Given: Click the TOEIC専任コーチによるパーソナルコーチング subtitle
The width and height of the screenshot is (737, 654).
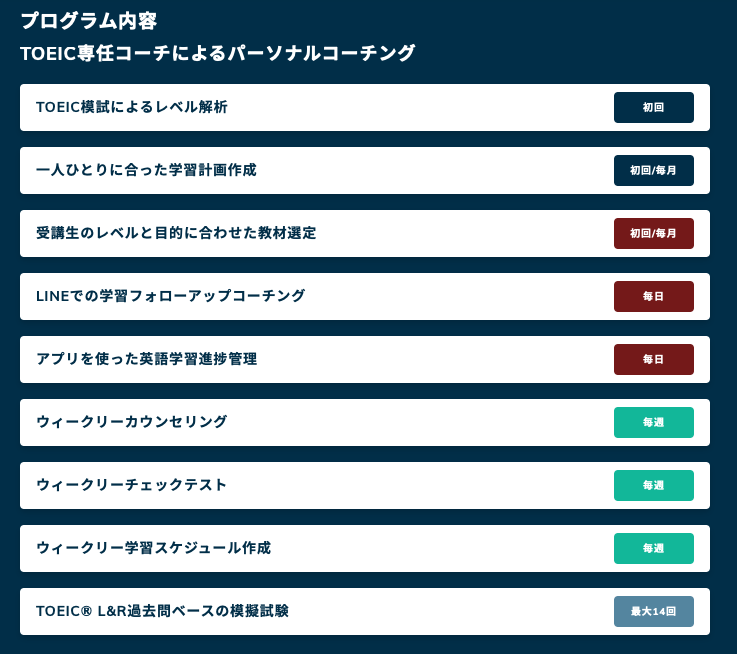Looking at the screenshot, I should tap(217, 53).
